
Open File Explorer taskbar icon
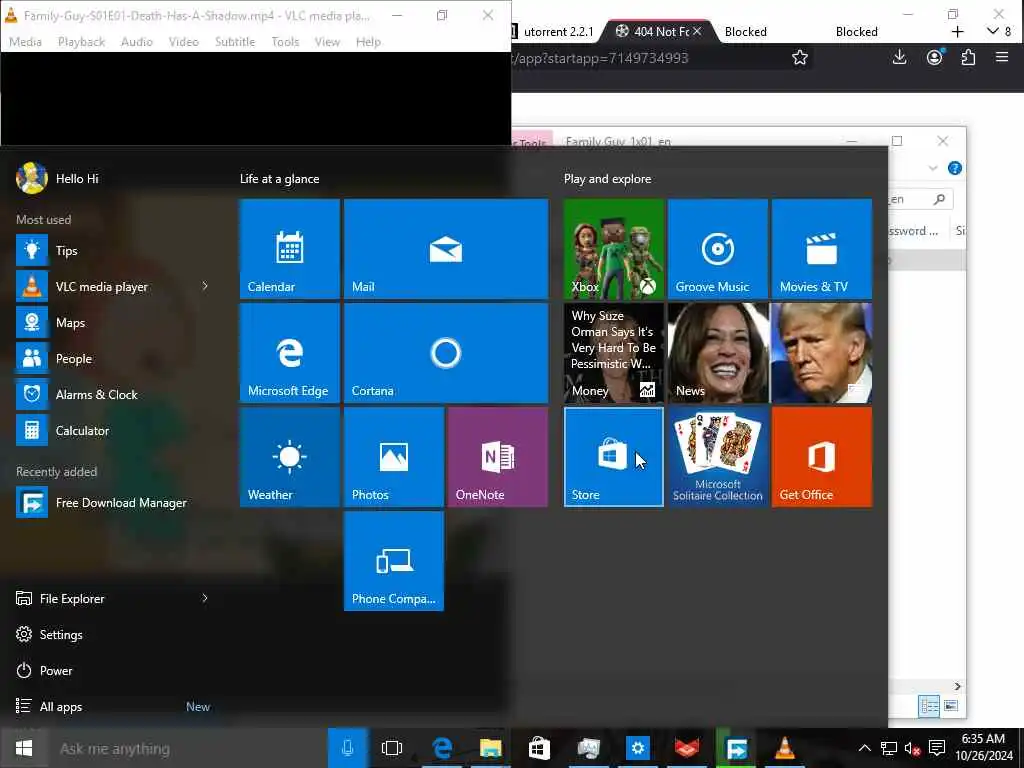(x=490, y=748)
